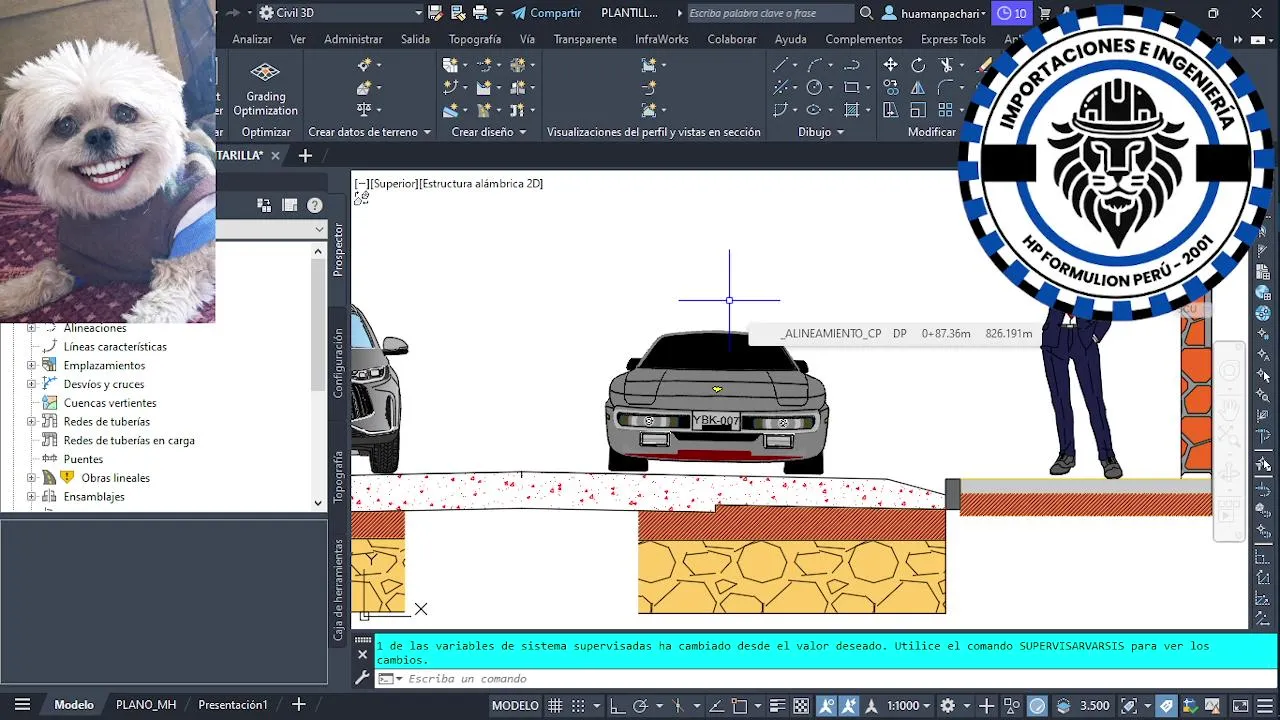Select the Copy tool in Modificar
The width and height of the screenshot is (1280, 720).
tap(890, 87)
